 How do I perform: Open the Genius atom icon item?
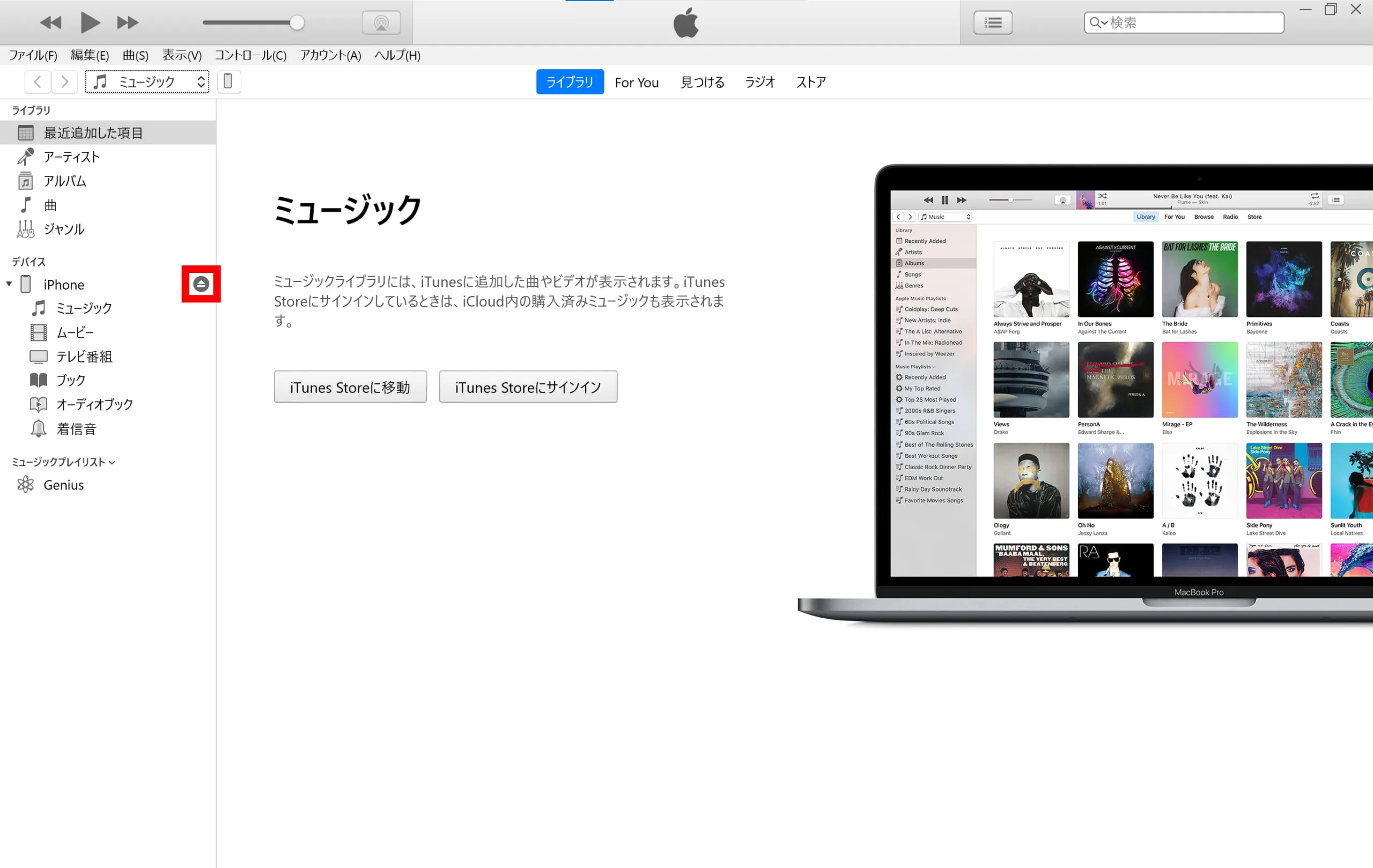26,485
